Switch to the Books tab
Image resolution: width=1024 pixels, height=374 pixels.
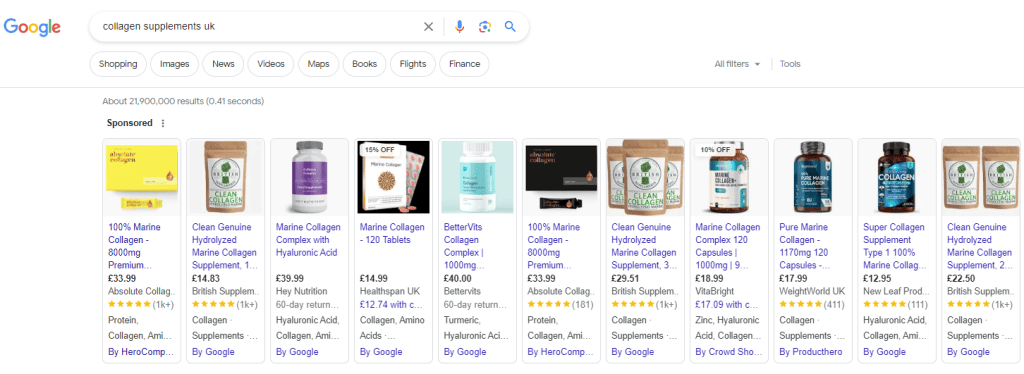tap(364, 64)
